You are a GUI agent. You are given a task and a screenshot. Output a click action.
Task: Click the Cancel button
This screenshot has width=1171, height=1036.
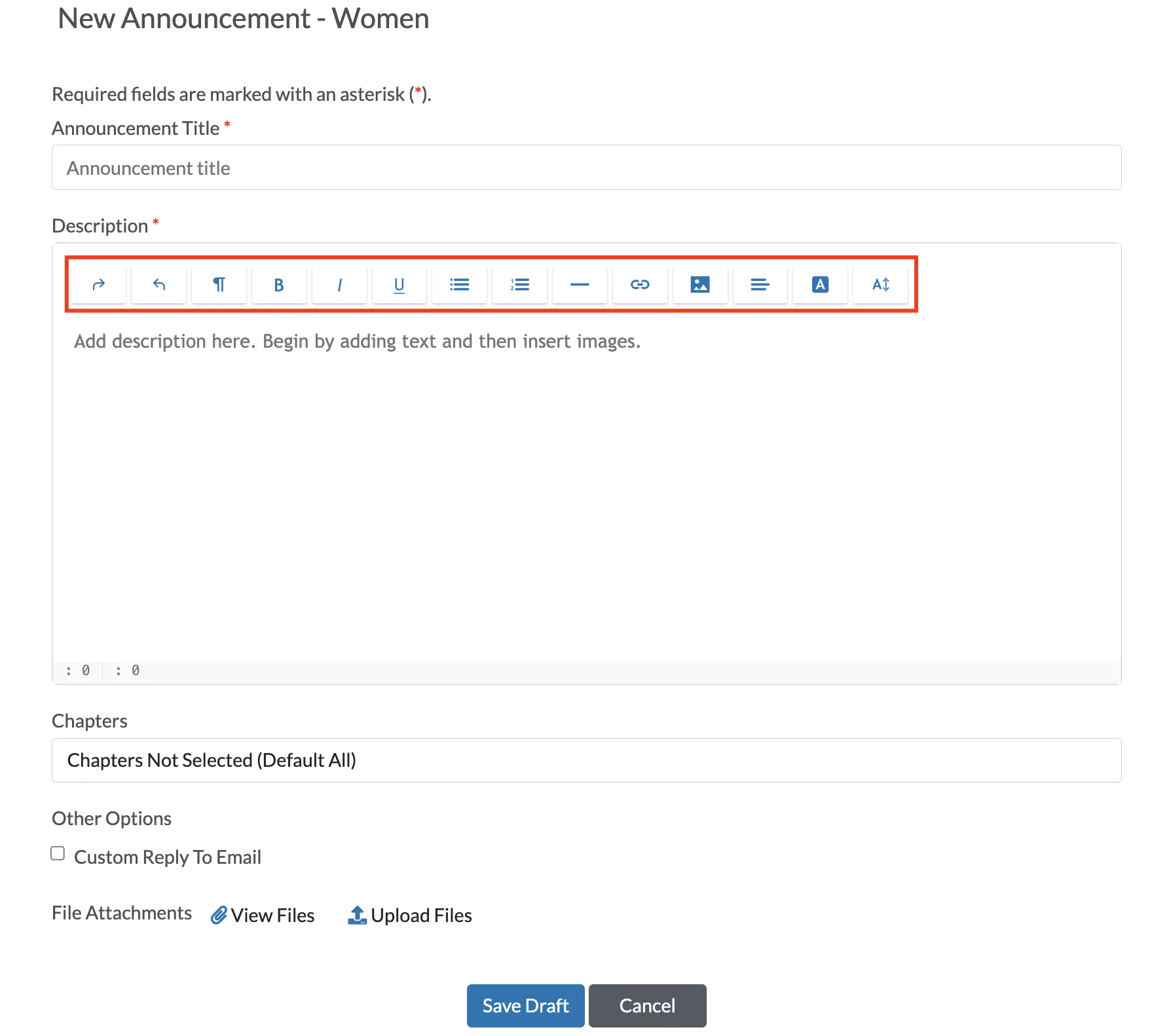coord(648,1006)
